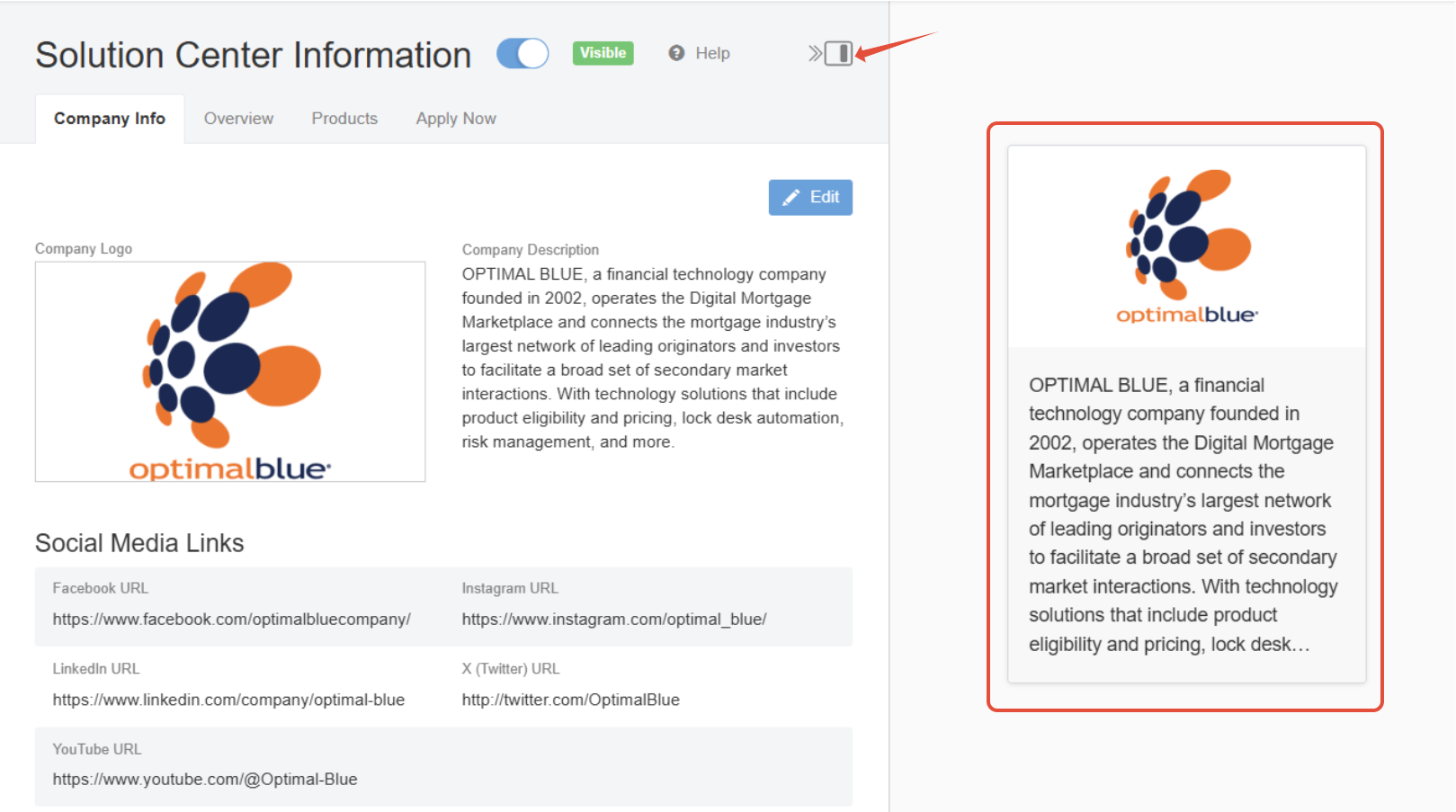Click the preview card Optimal Blue logo
This screenshot has width=1456, height=812.
1187,246
